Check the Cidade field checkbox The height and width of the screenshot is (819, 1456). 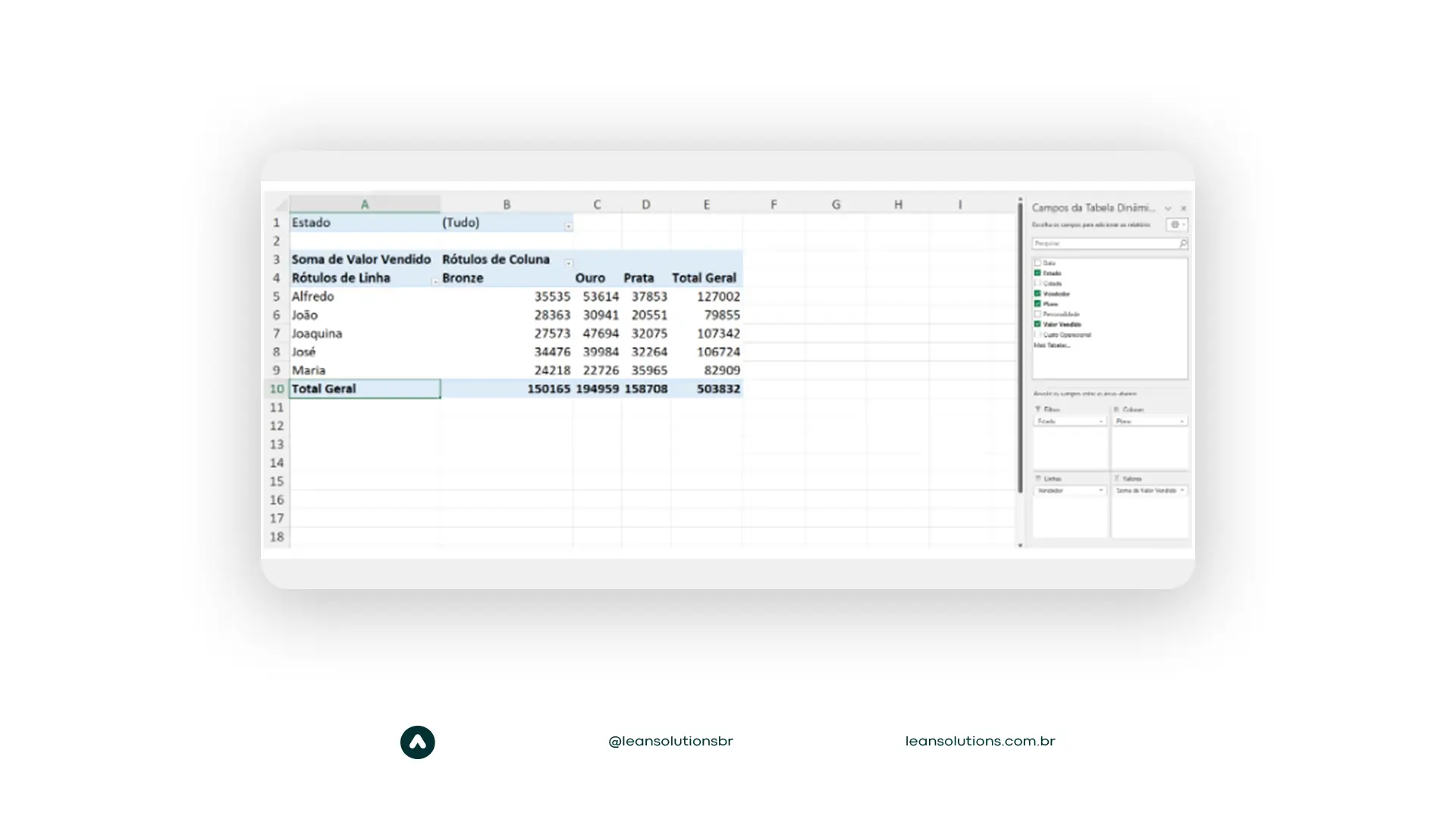pos(1037,283)
